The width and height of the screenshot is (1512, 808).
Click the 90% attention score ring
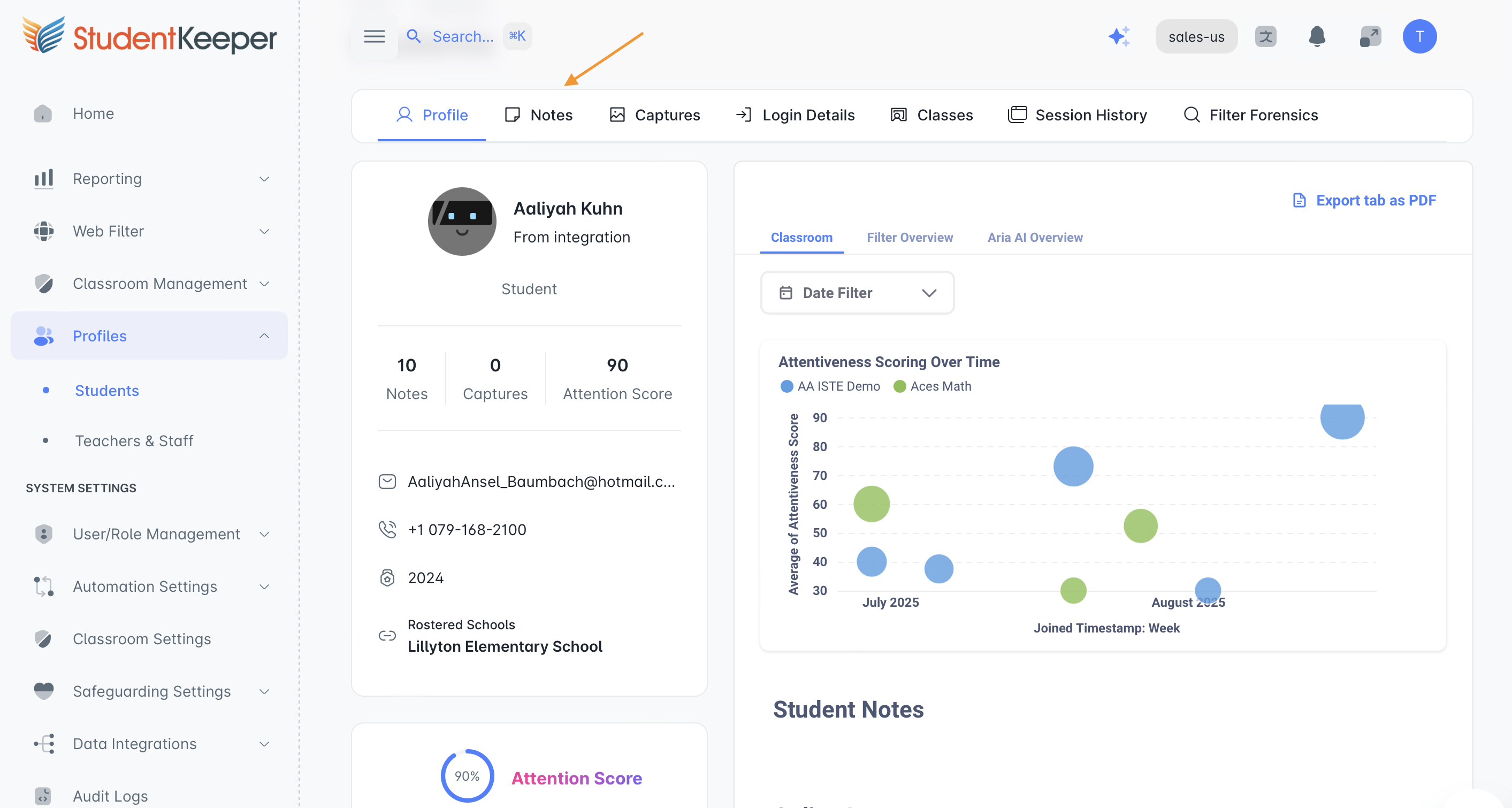467,775
